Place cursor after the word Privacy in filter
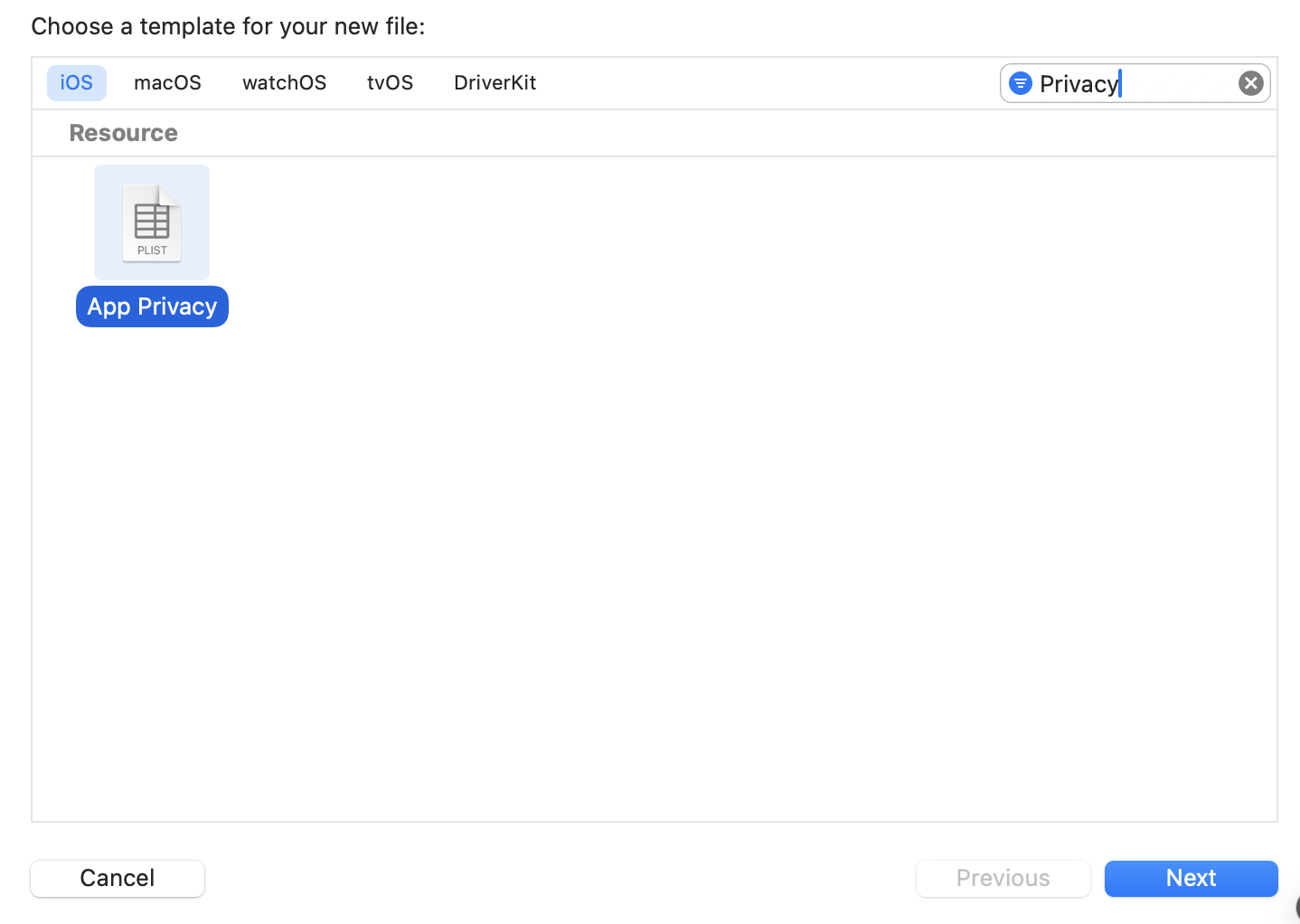The width and height of the screenshot is (1300, 924). pyautogui.click(x=1120, y=84)
